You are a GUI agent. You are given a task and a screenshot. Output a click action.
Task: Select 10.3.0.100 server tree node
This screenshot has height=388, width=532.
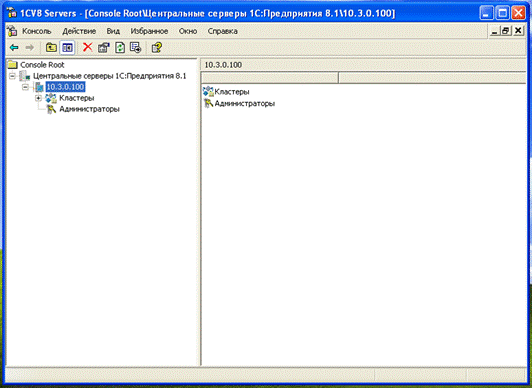pos(65,87)
